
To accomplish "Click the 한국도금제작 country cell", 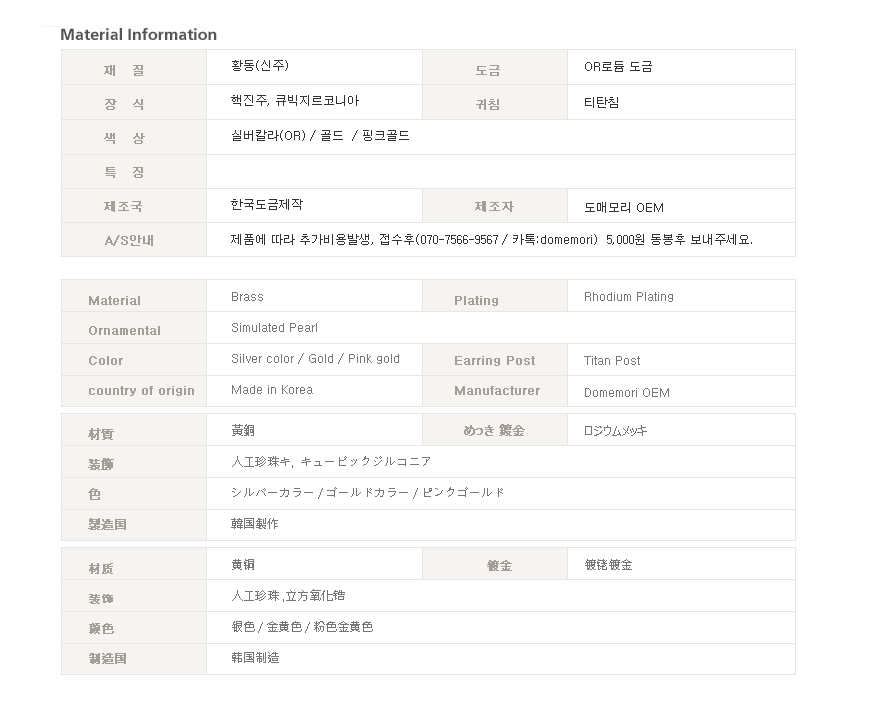I will coord(267,204).
